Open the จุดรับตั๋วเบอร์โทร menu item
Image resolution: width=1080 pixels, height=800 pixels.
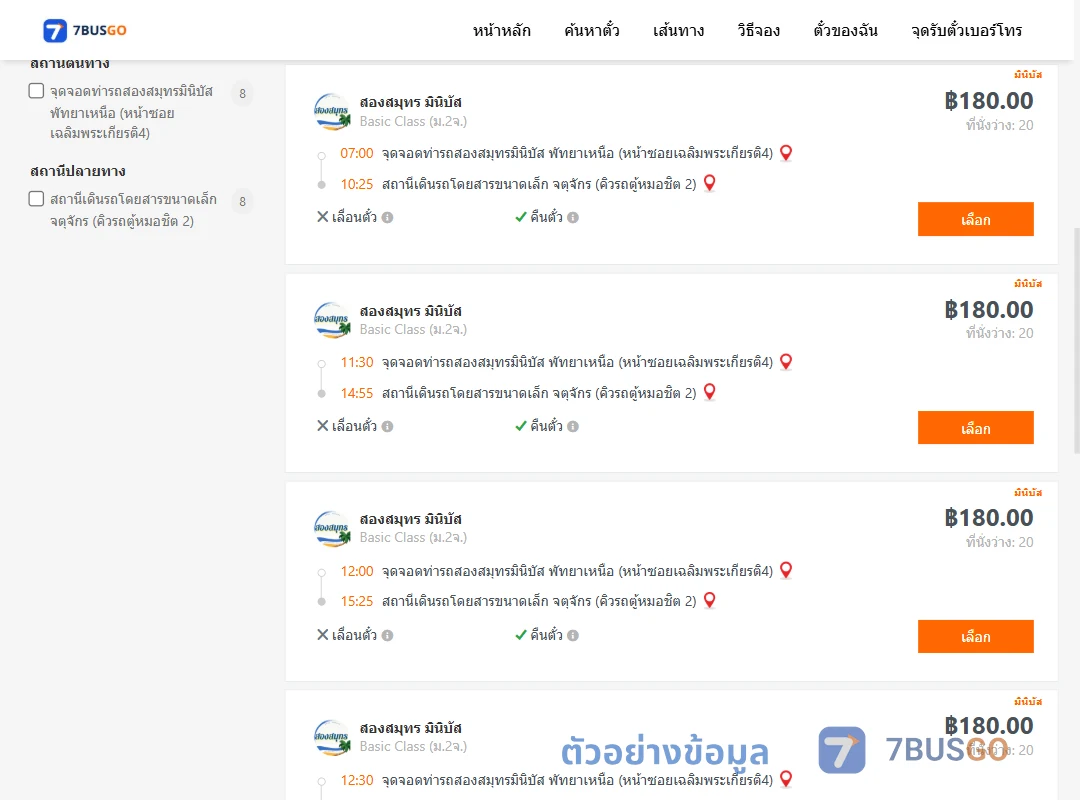click(x=966, y=30)
